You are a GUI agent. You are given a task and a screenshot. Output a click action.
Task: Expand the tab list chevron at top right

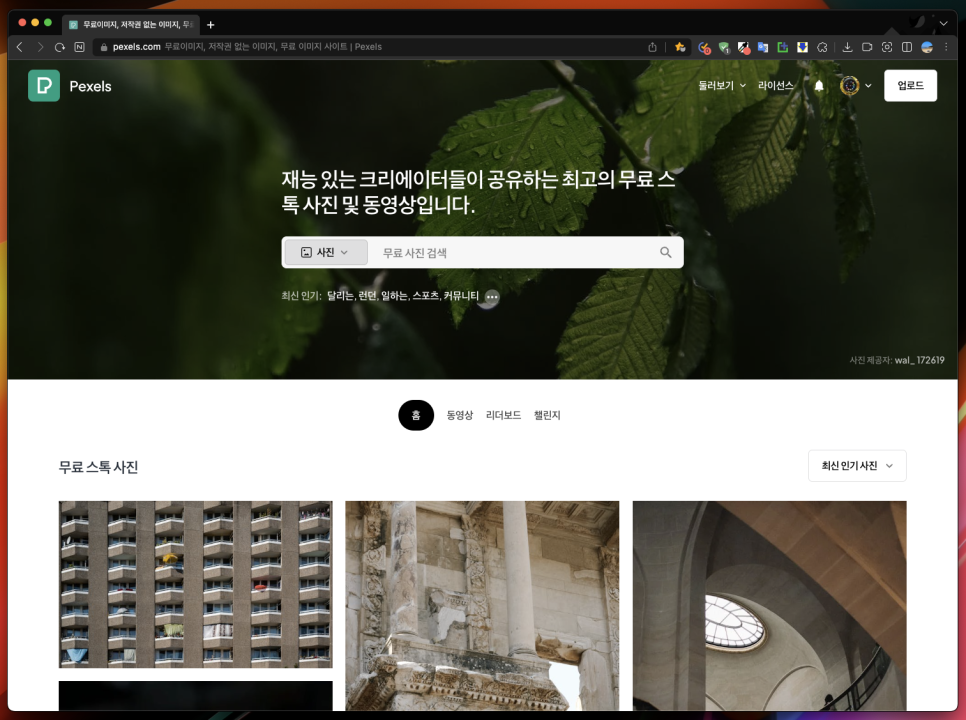pos(943,24)
